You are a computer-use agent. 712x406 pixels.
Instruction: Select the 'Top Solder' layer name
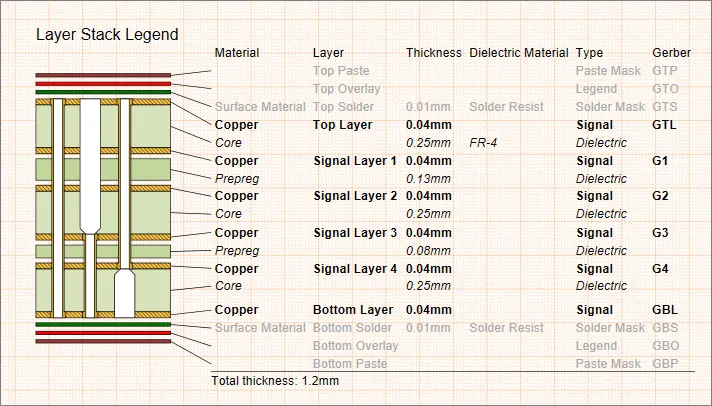[343, 107]
